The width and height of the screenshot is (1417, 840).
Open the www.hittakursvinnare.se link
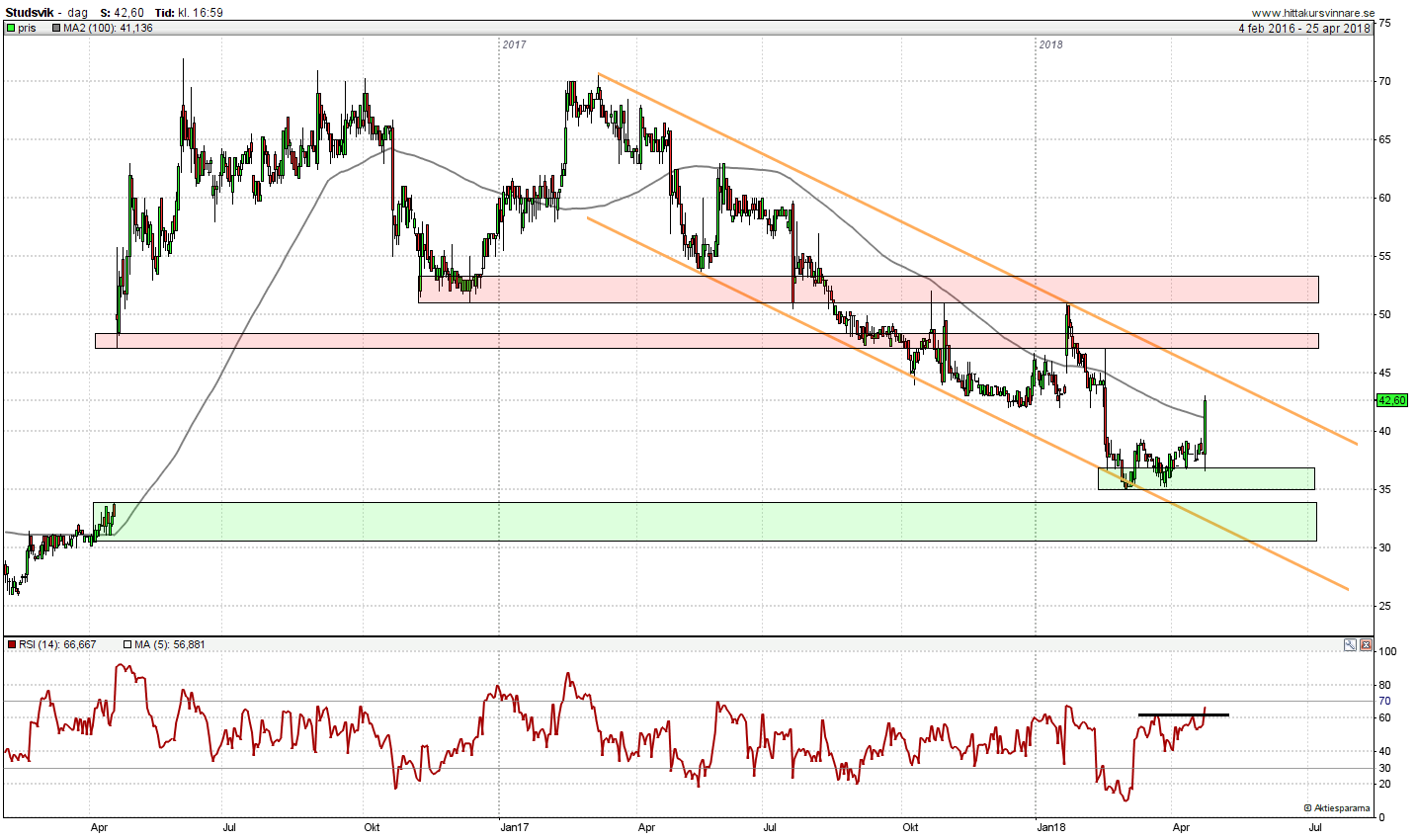(1311, 13)
